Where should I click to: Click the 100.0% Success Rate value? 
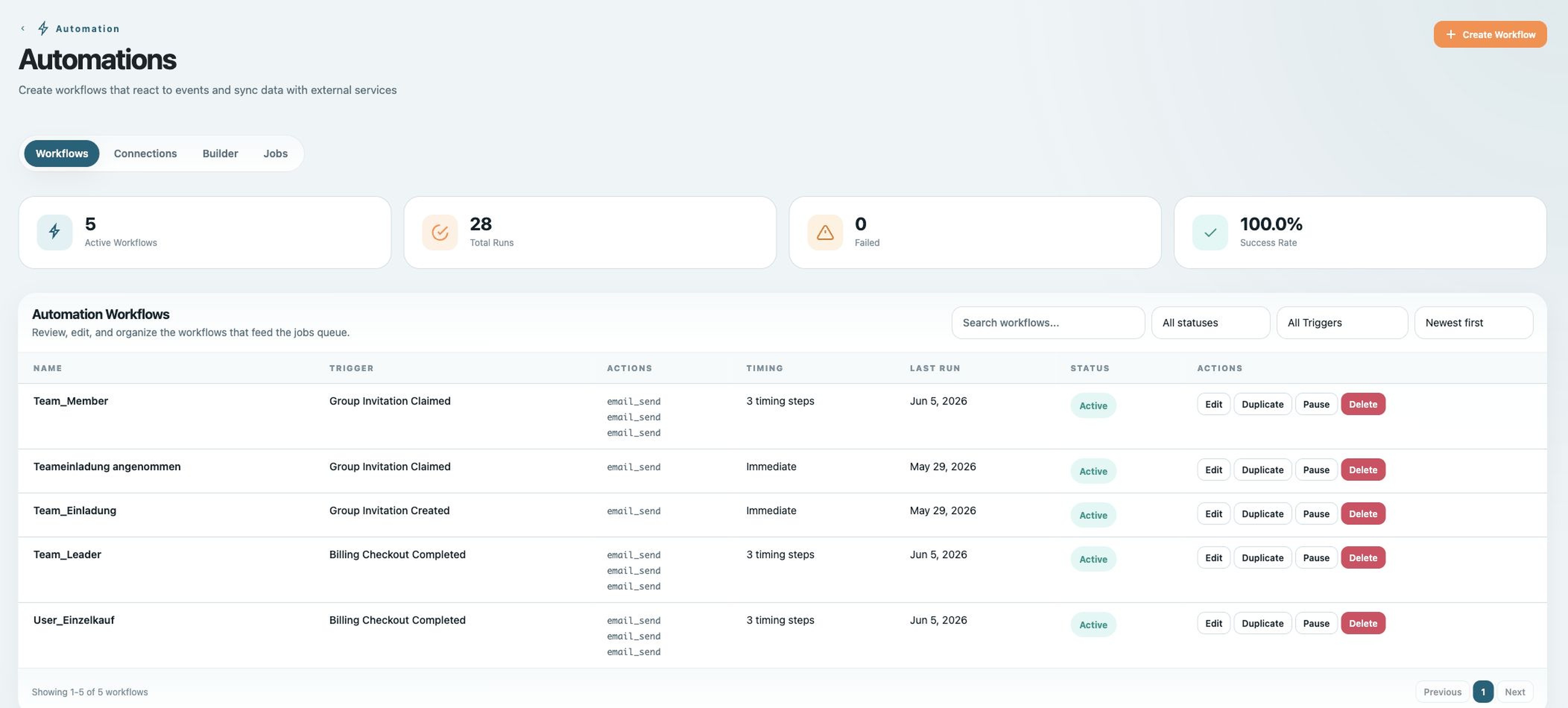(1271, 224)
